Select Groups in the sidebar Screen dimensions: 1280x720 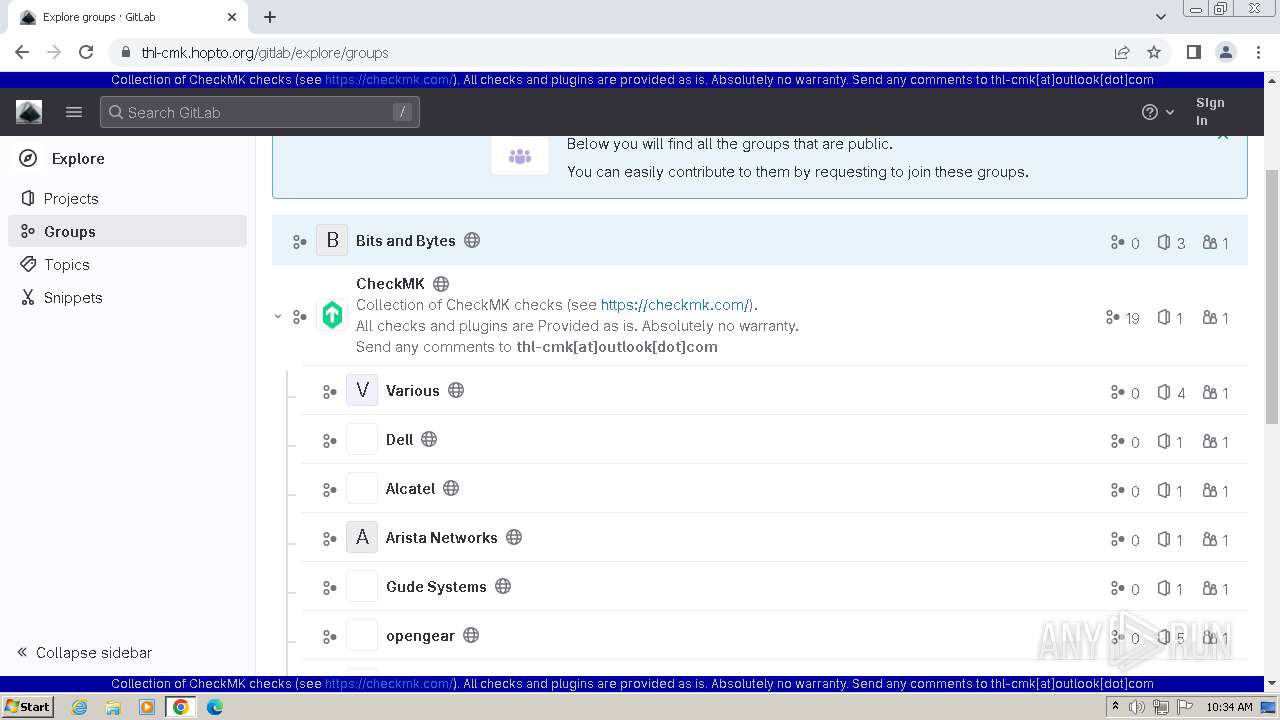point(128,231)
